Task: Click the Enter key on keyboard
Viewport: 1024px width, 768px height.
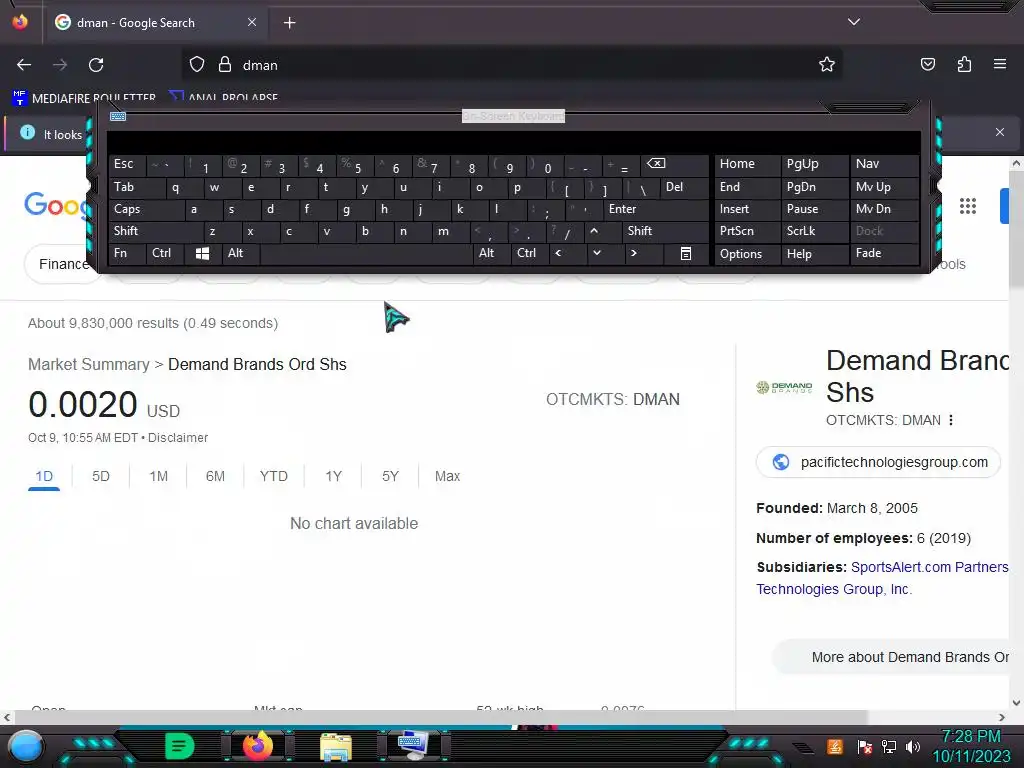Action: tap(656, 209)
